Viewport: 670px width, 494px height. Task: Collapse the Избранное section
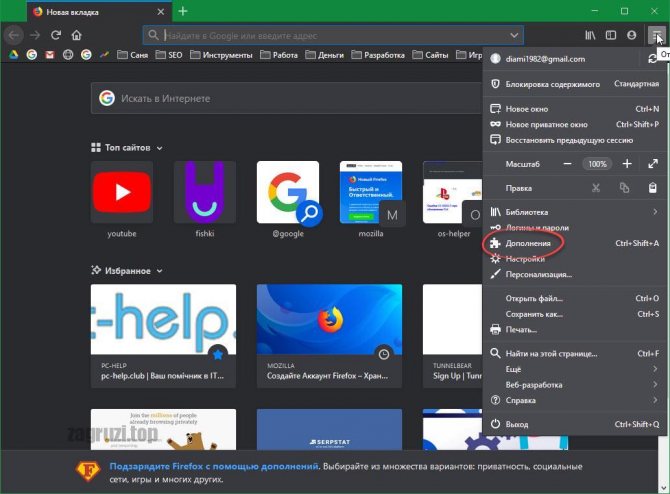159,271
